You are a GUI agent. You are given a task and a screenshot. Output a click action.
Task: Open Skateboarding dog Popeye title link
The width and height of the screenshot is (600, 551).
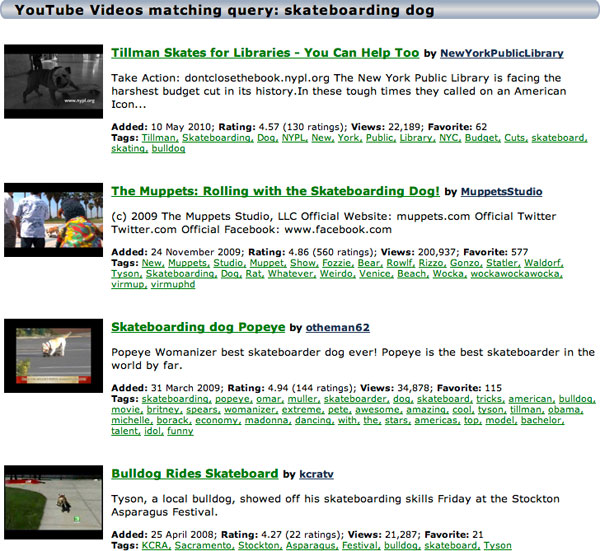[198, 327]
